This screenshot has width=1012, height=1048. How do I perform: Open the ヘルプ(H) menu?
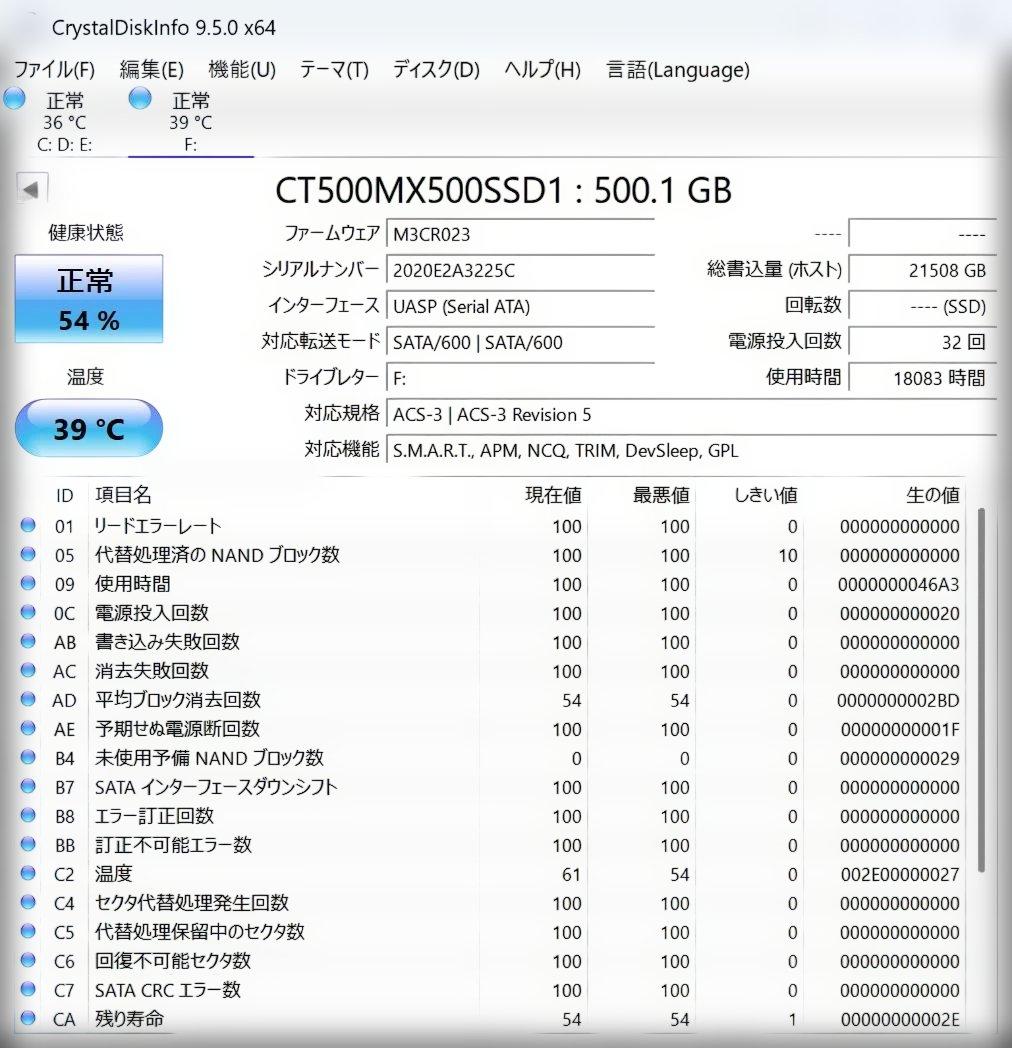tap(542, 70)
